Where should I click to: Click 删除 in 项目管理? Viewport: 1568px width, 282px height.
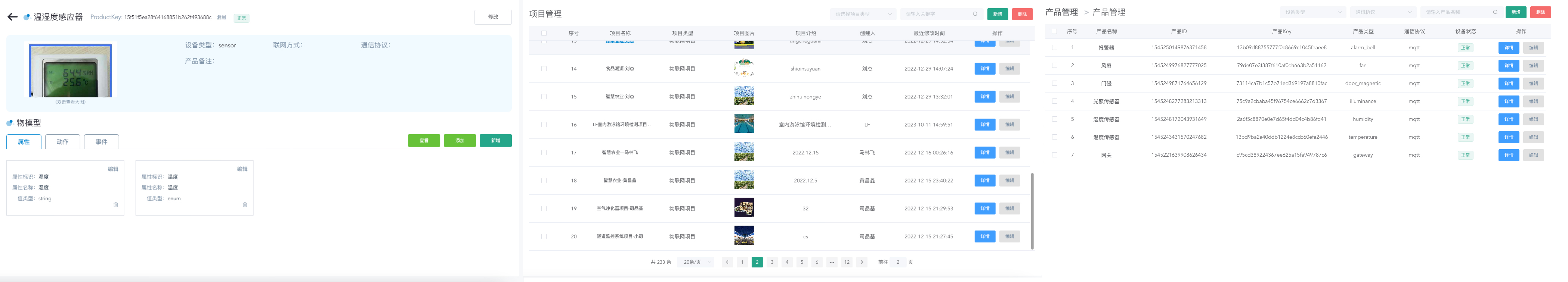[1022, 14]
